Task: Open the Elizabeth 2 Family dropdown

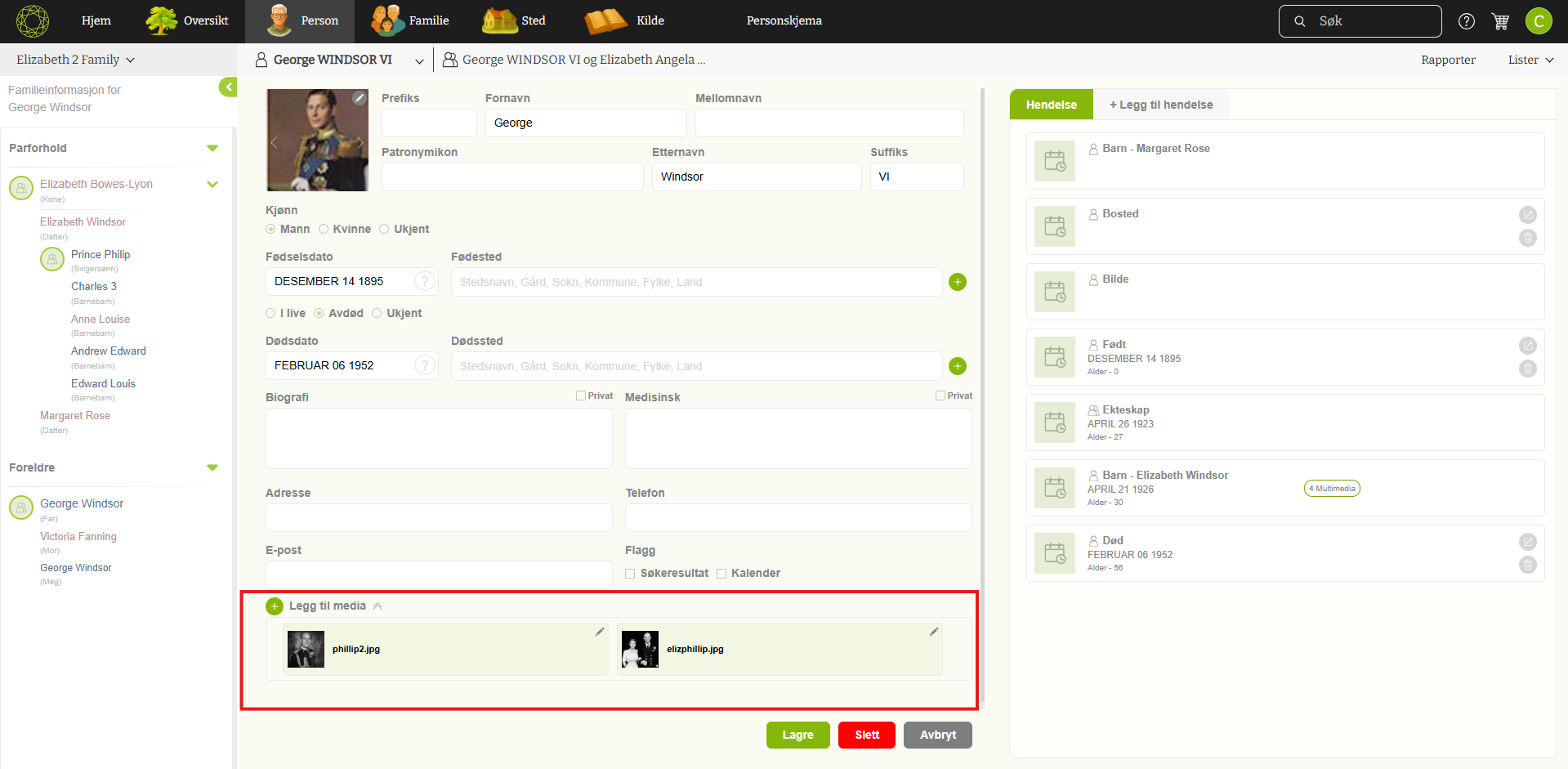Action: tap(75, 60)
